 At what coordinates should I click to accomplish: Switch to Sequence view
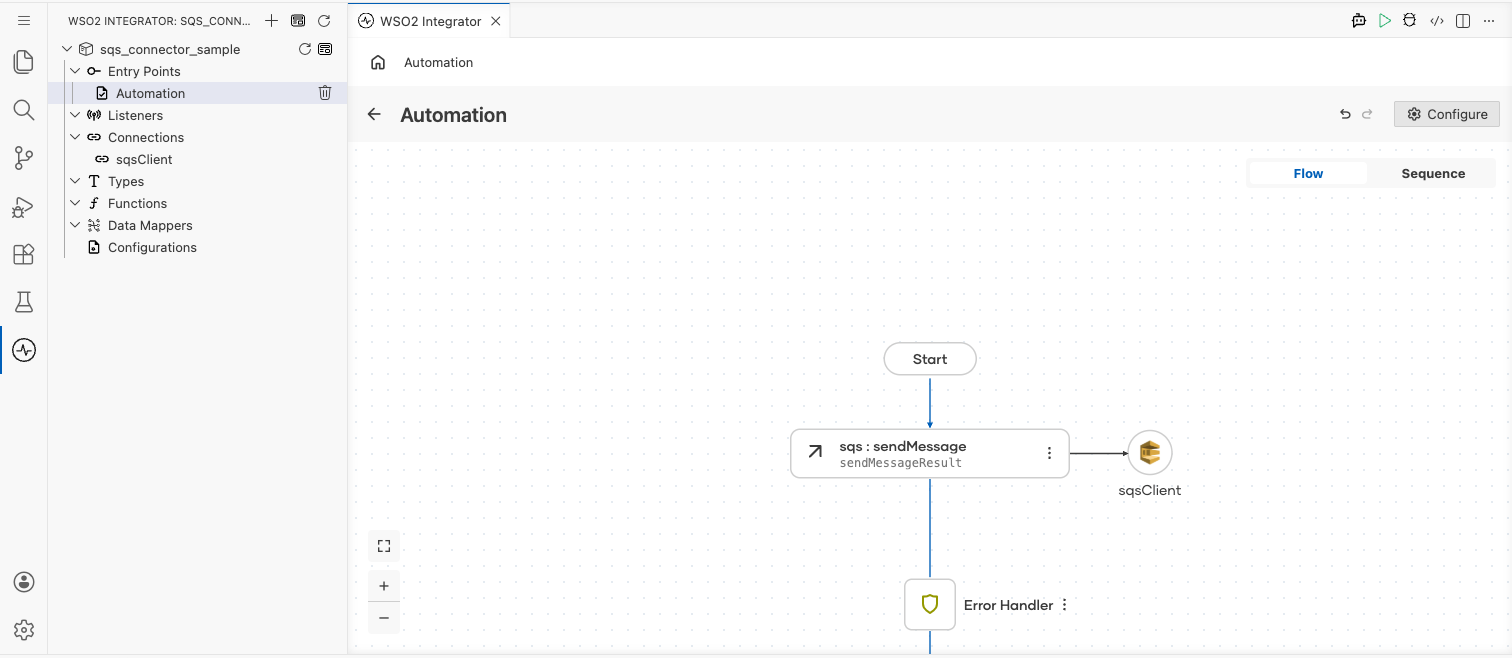[1433, 173]
